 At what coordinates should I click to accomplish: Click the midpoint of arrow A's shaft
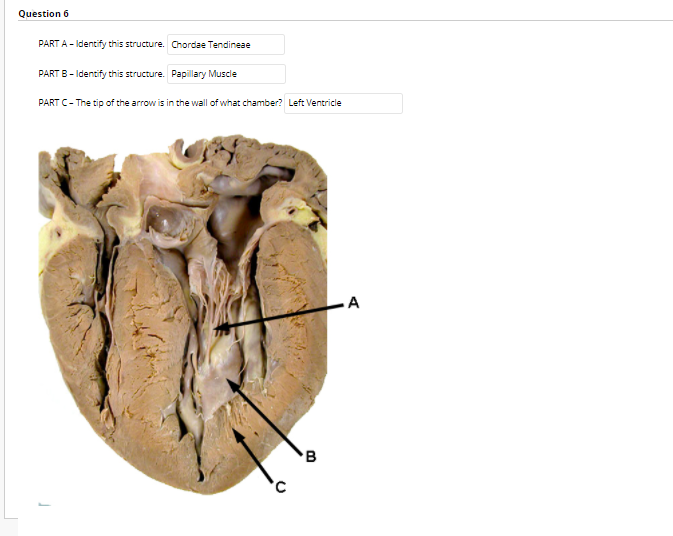pyautogui.click(x=279, y=317)
